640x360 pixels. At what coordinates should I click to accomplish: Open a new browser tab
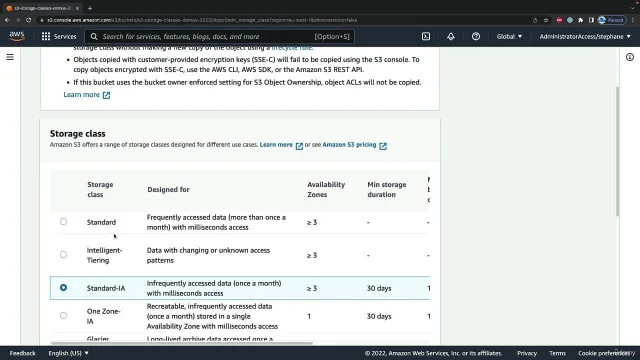[x=90, y=8]
